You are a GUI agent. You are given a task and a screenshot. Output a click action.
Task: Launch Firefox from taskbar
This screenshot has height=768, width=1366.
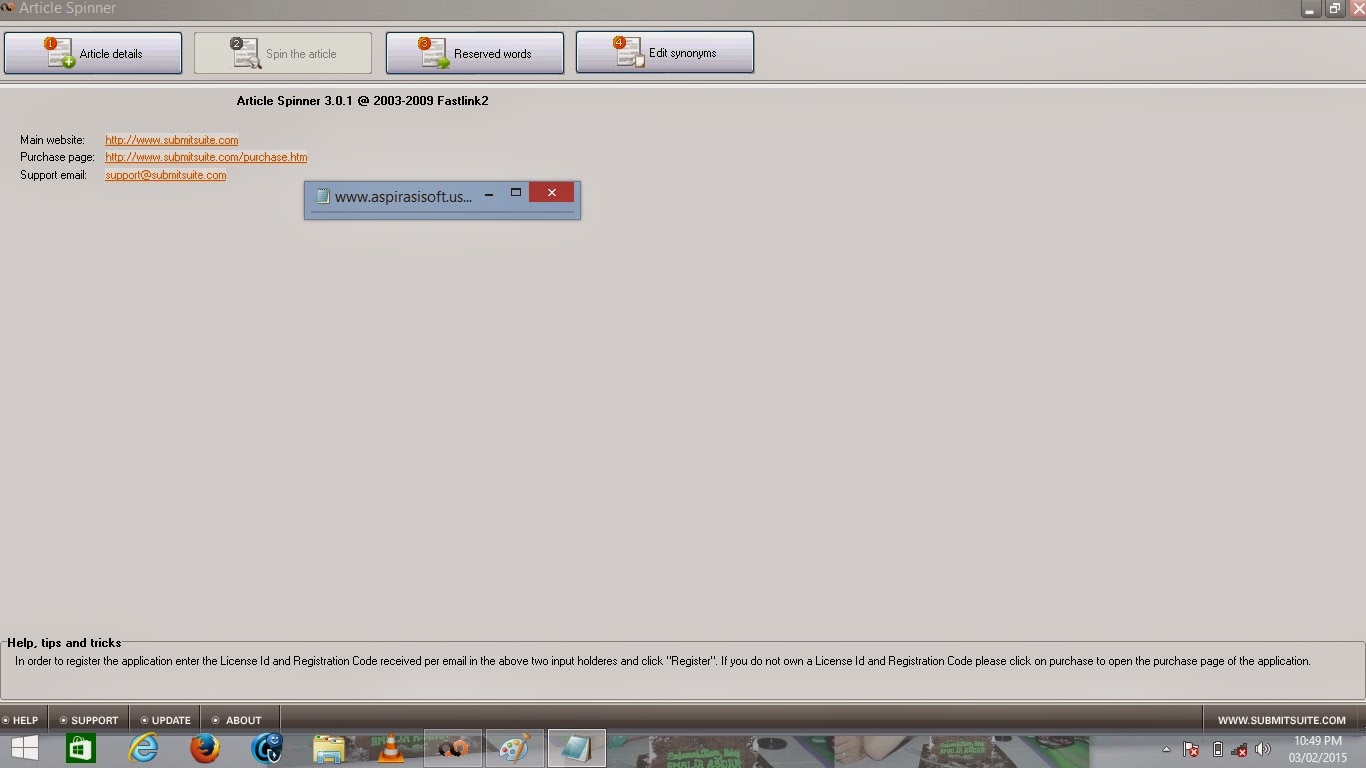pos(205,748)
